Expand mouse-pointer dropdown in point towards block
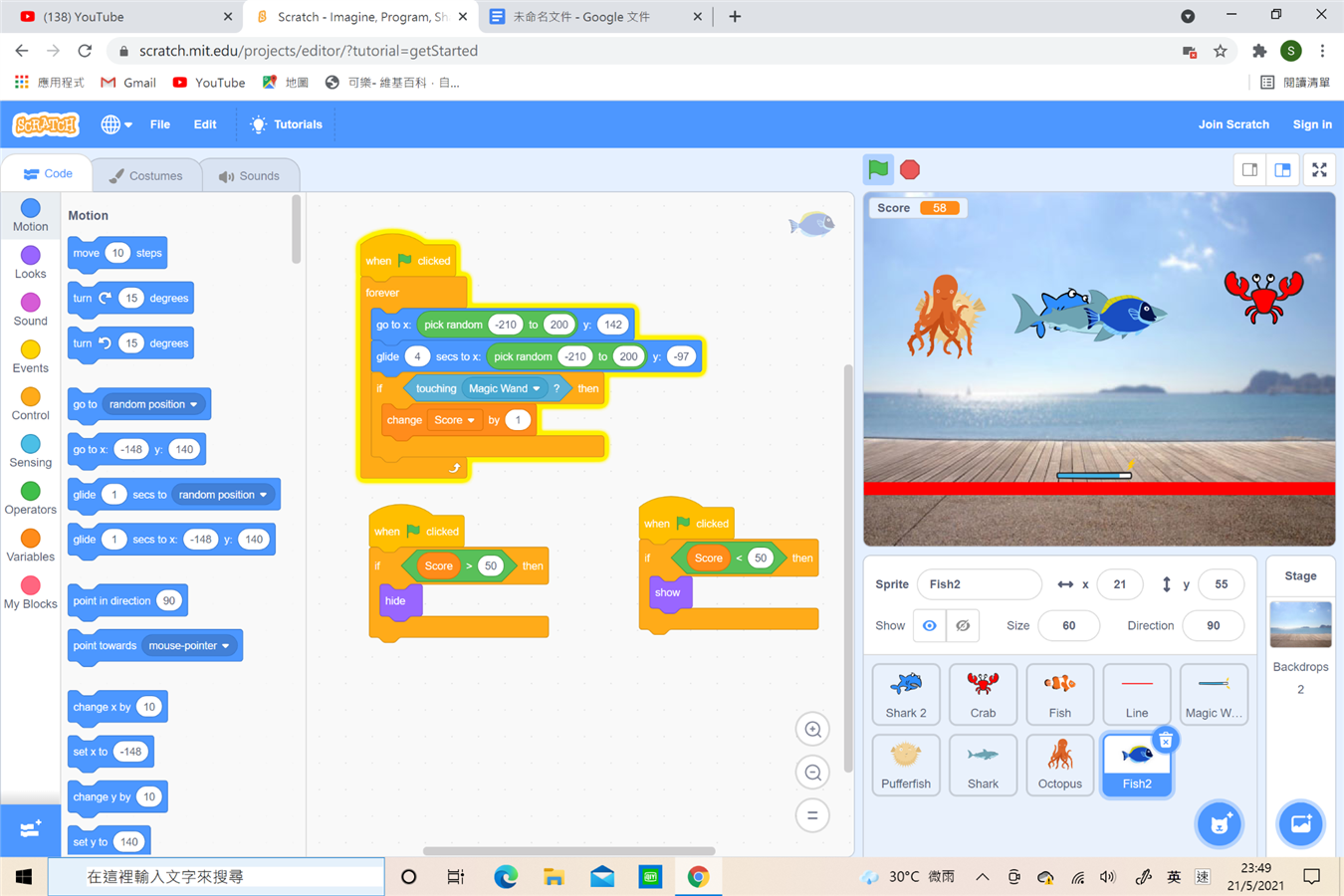This screenshot has width=1344, height=896. click(226, 646)
